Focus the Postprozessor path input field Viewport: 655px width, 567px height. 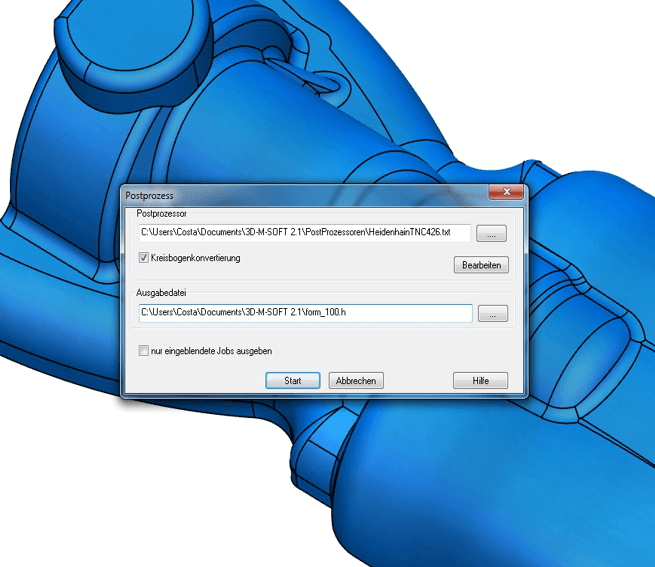(x=305, y=233)
